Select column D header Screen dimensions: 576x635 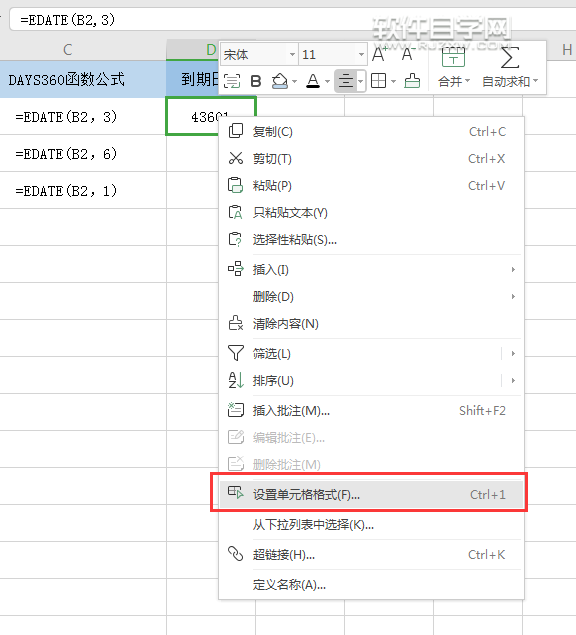[x=211, y=50]
